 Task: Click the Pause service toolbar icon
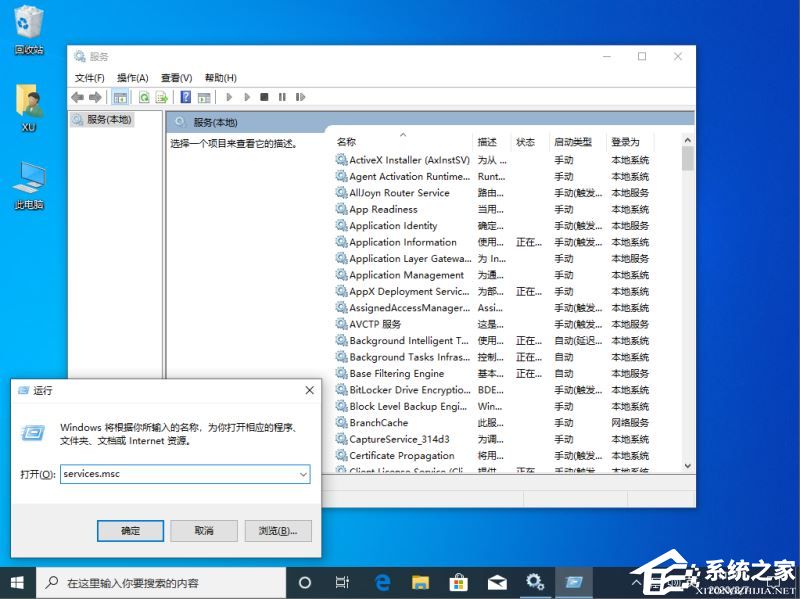tap(282, 97)
